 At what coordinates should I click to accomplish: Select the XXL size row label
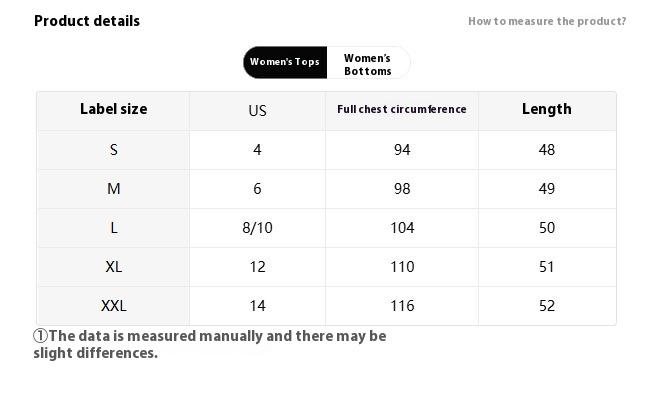tap(114, 306)
